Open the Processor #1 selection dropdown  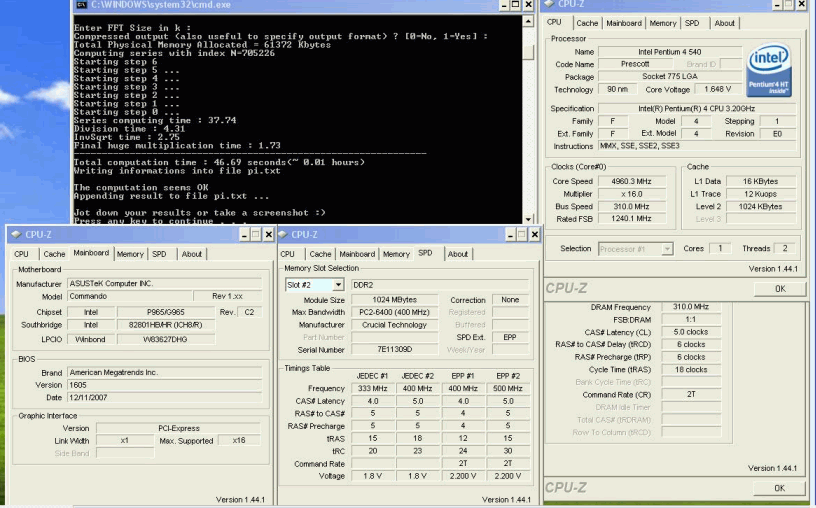coord(667,249)
